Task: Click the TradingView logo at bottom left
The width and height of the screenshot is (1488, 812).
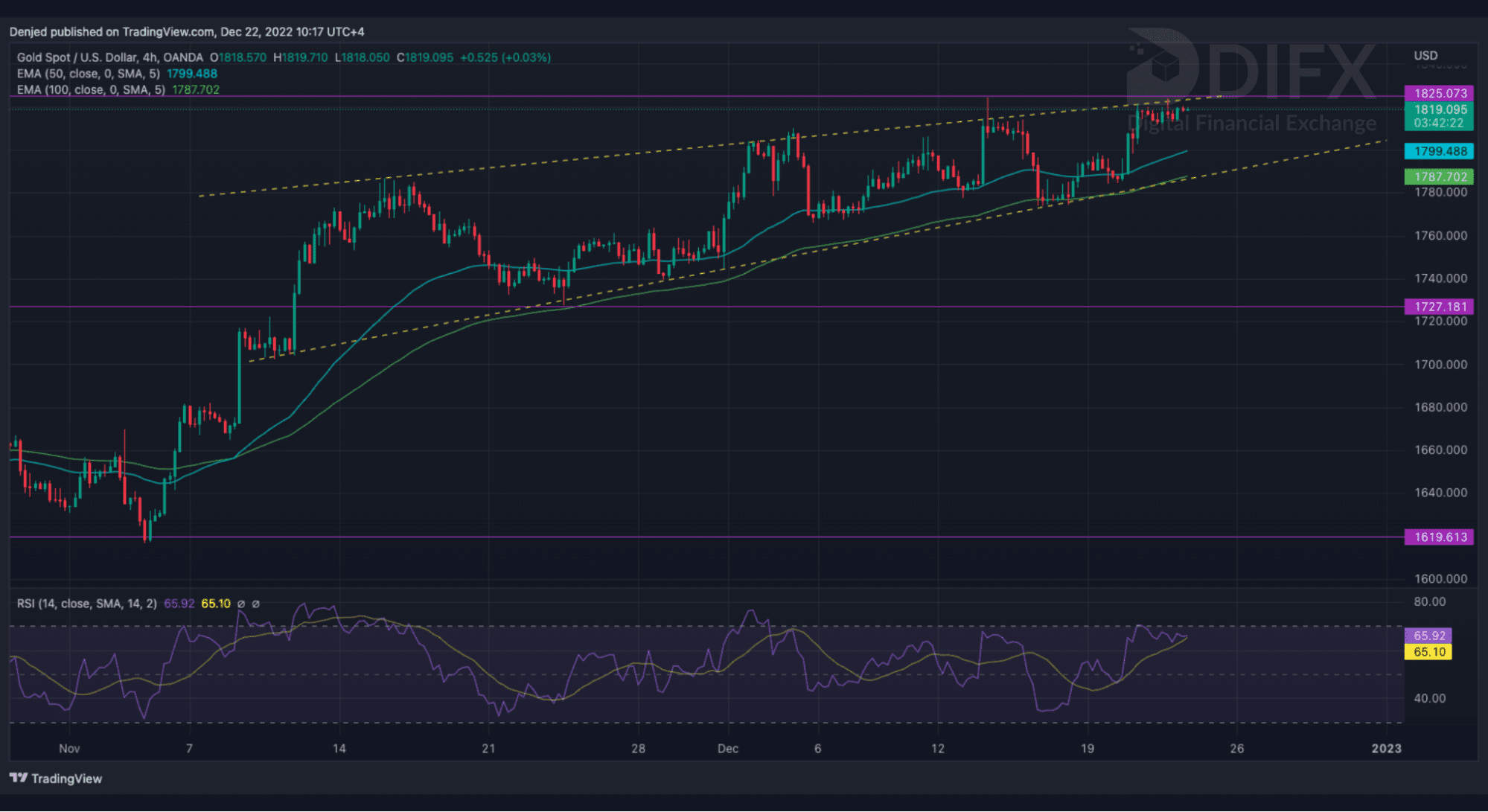Action: (x=56, y=779)
